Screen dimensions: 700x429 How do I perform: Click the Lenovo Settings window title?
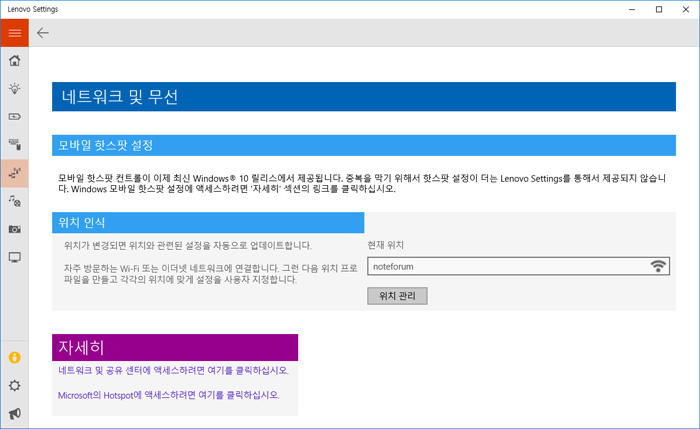(33, 9)
